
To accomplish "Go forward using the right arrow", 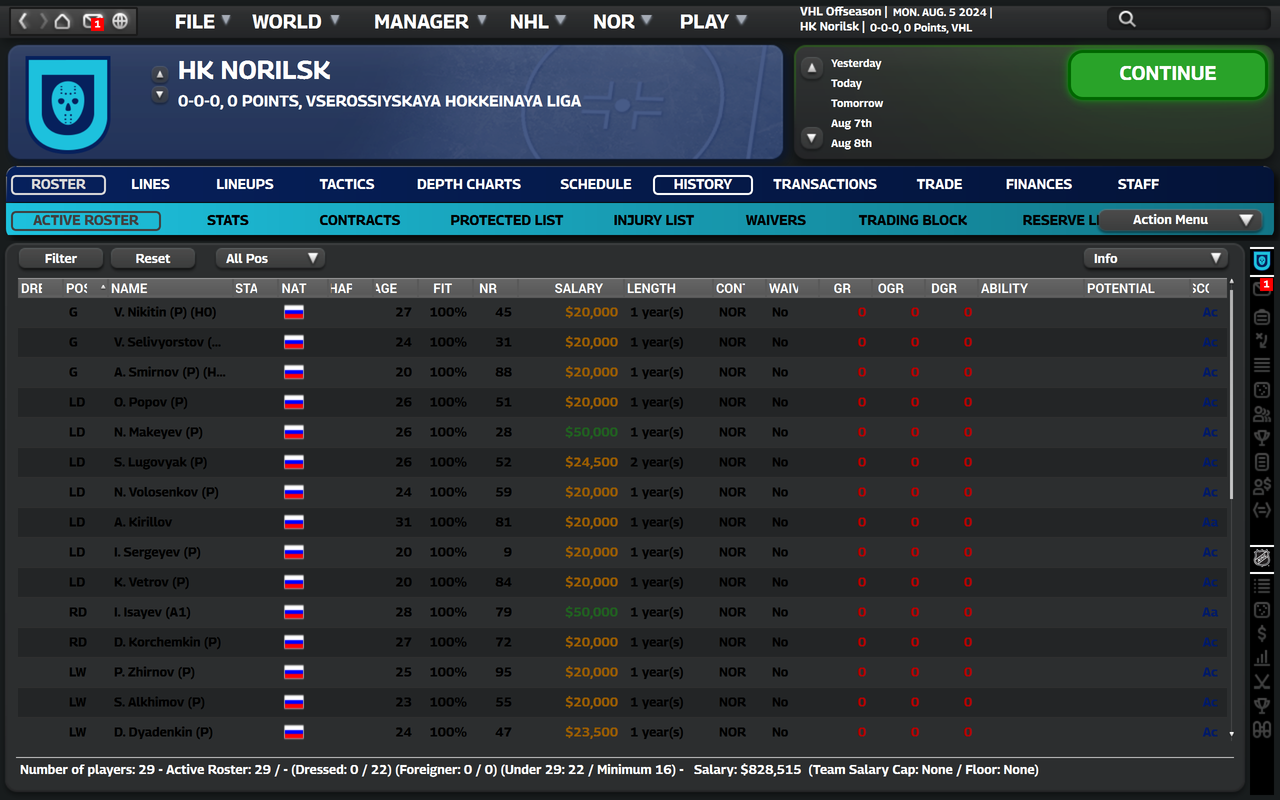I will [43, 20].
